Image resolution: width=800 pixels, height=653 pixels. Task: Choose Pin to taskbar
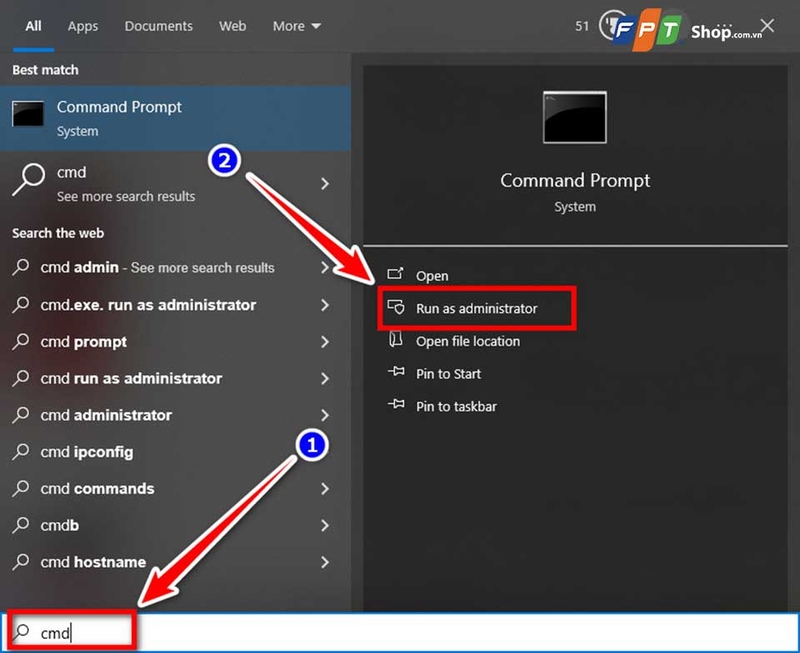[x=456, y=407]
